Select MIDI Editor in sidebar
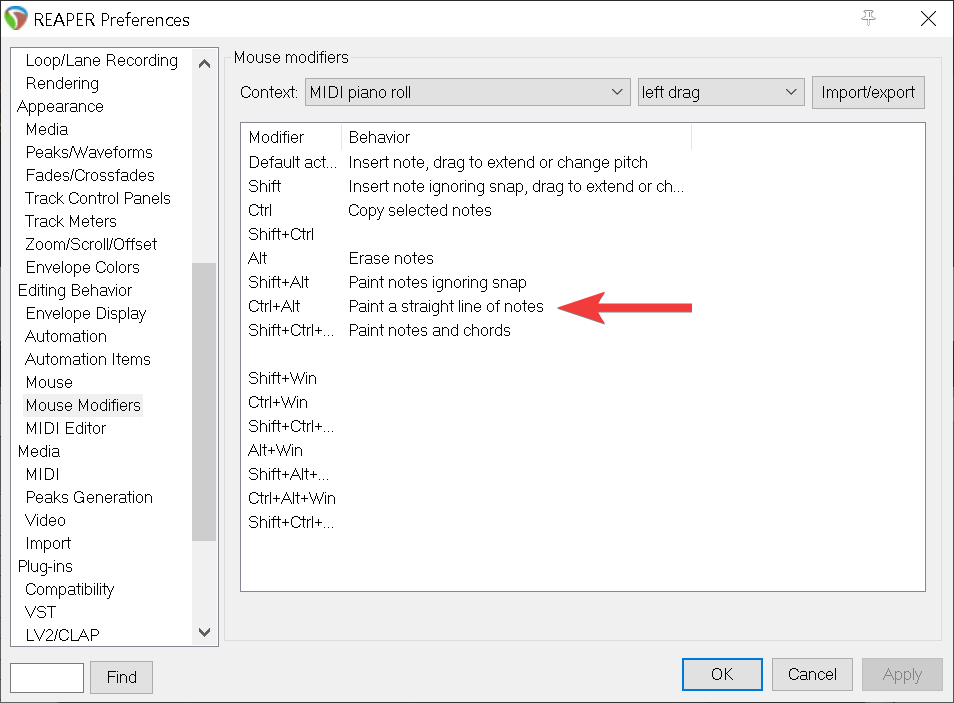The width and height of the screenshot is (954, 703). pos(66,428)
